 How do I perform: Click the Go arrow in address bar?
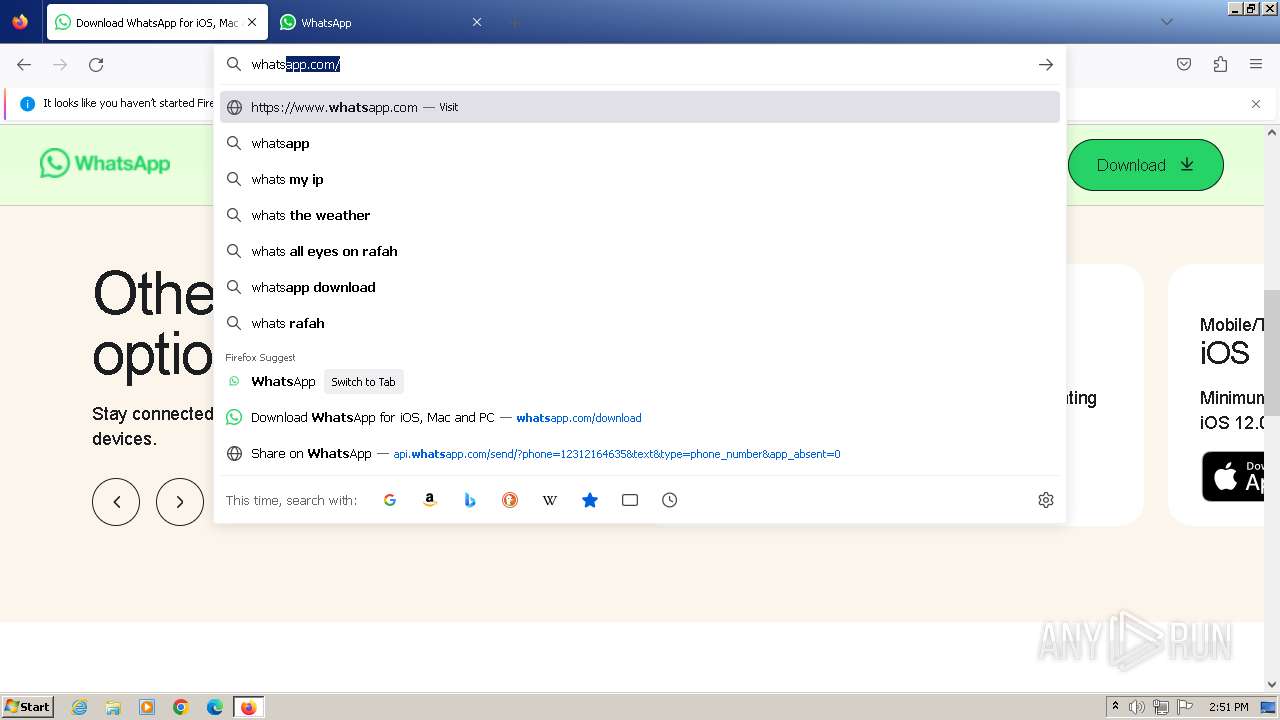pos(1046,64)
